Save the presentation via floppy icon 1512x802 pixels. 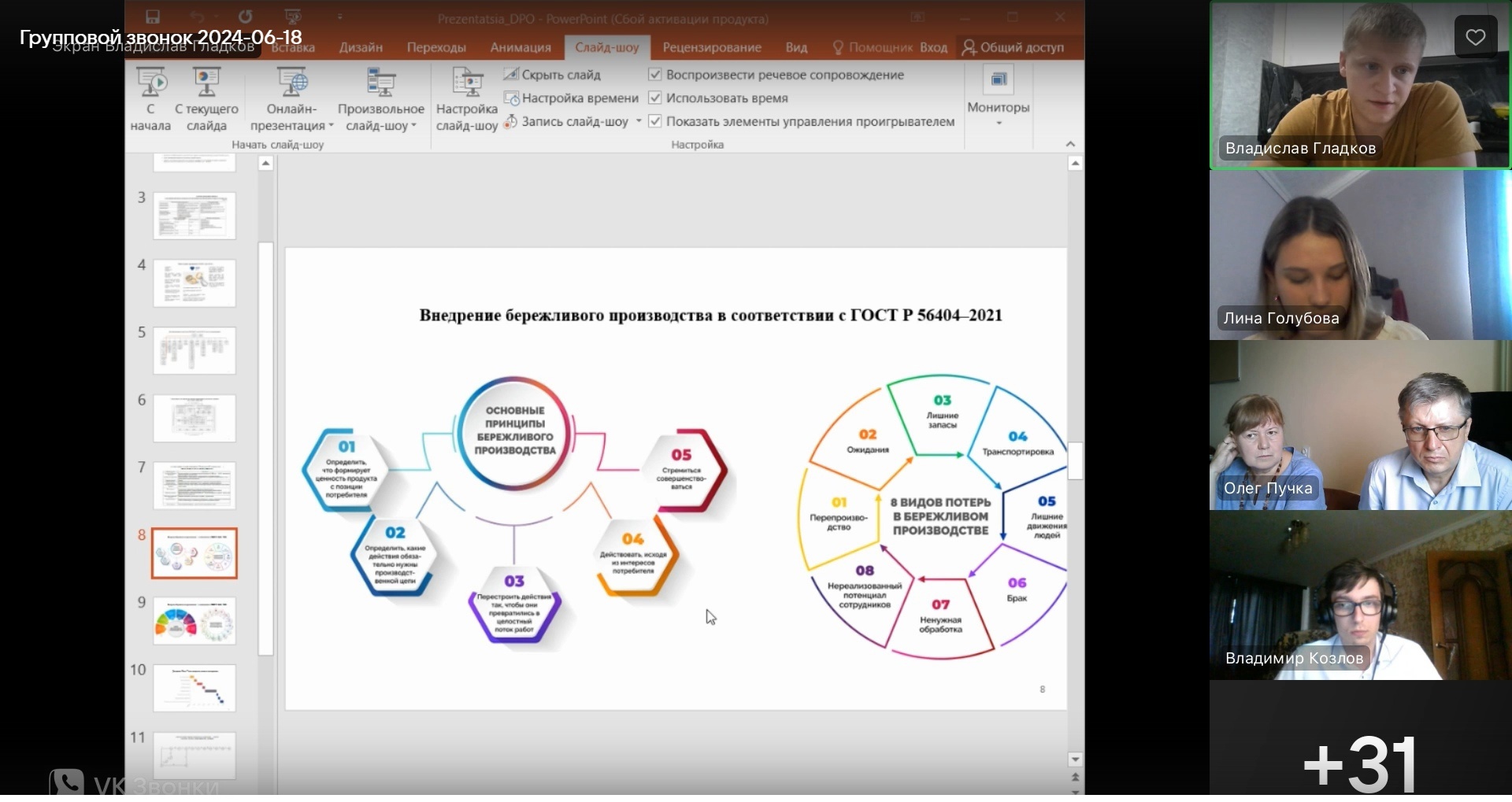click(153, 17)
